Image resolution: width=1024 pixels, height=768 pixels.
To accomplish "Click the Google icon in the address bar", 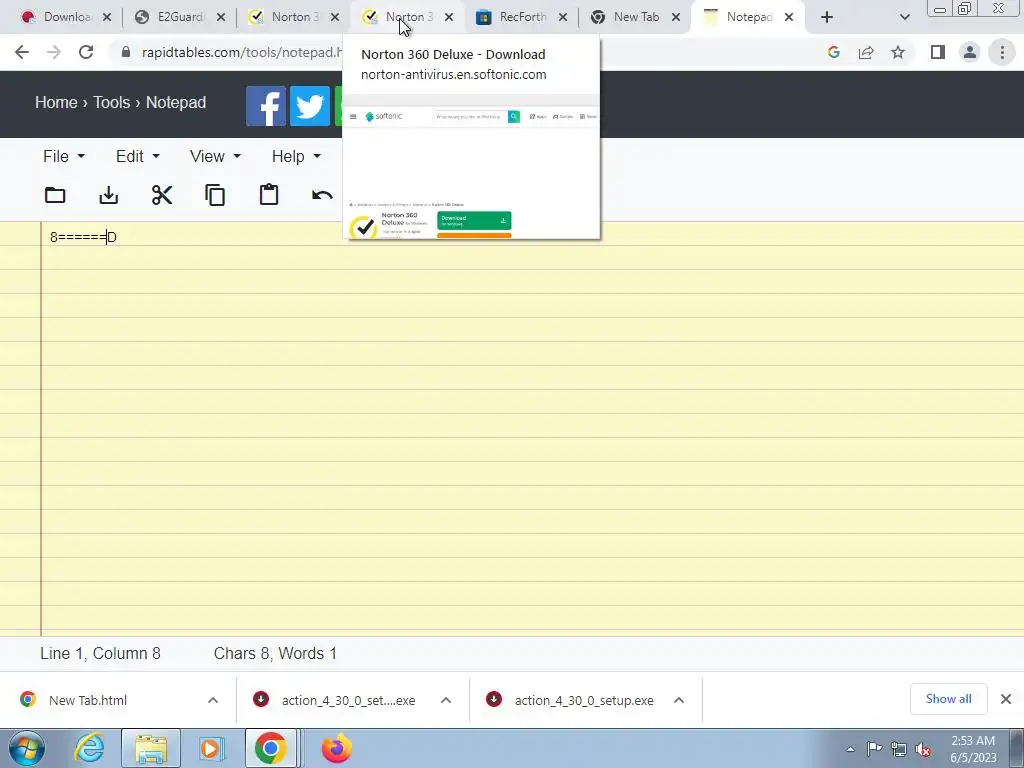I will (x=833, y=52).
